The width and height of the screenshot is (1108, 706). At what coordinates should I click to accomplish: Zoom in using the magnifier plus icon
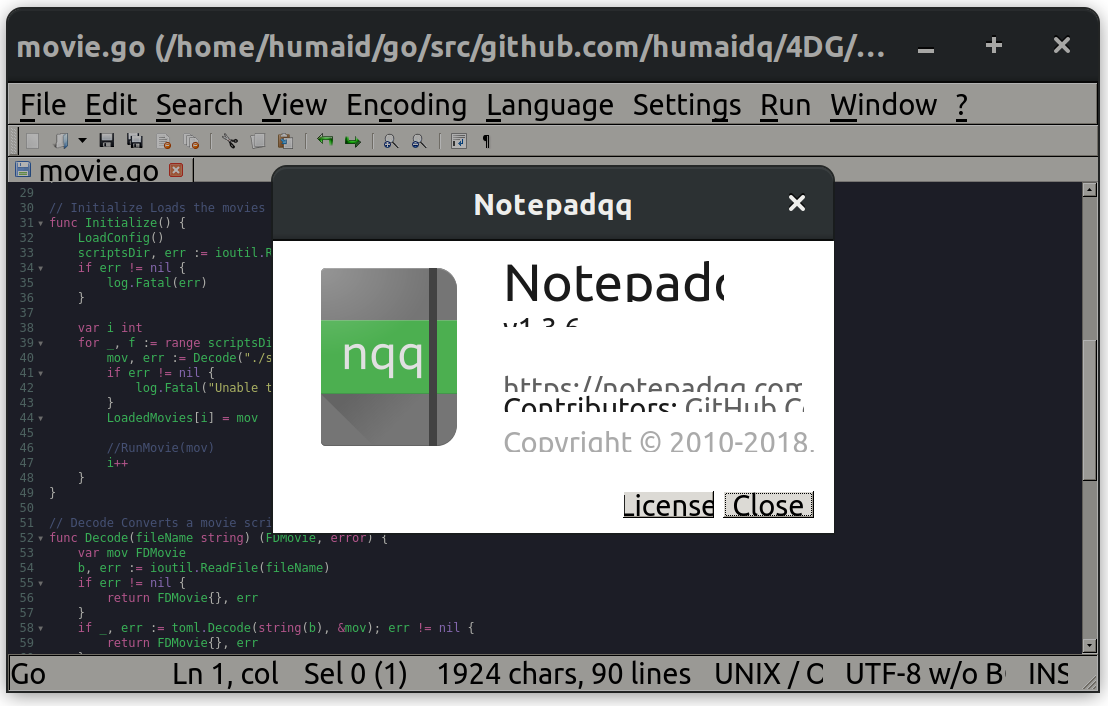click(x=389, y=140)
